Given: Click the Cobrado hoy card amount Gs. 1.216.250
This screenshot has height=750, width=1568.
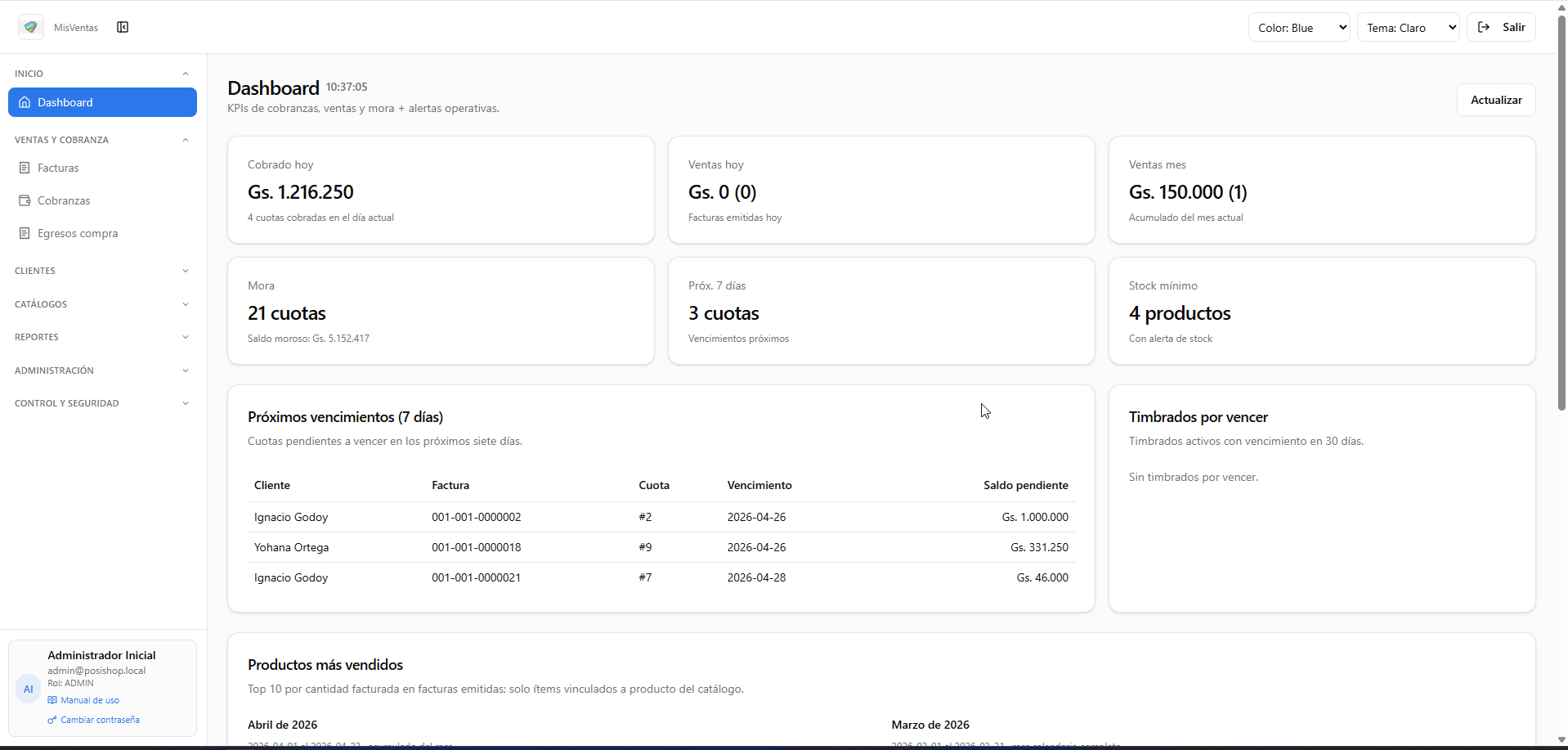Looking at the screenshot, I should pyautogui.click(x=301, y=192).
